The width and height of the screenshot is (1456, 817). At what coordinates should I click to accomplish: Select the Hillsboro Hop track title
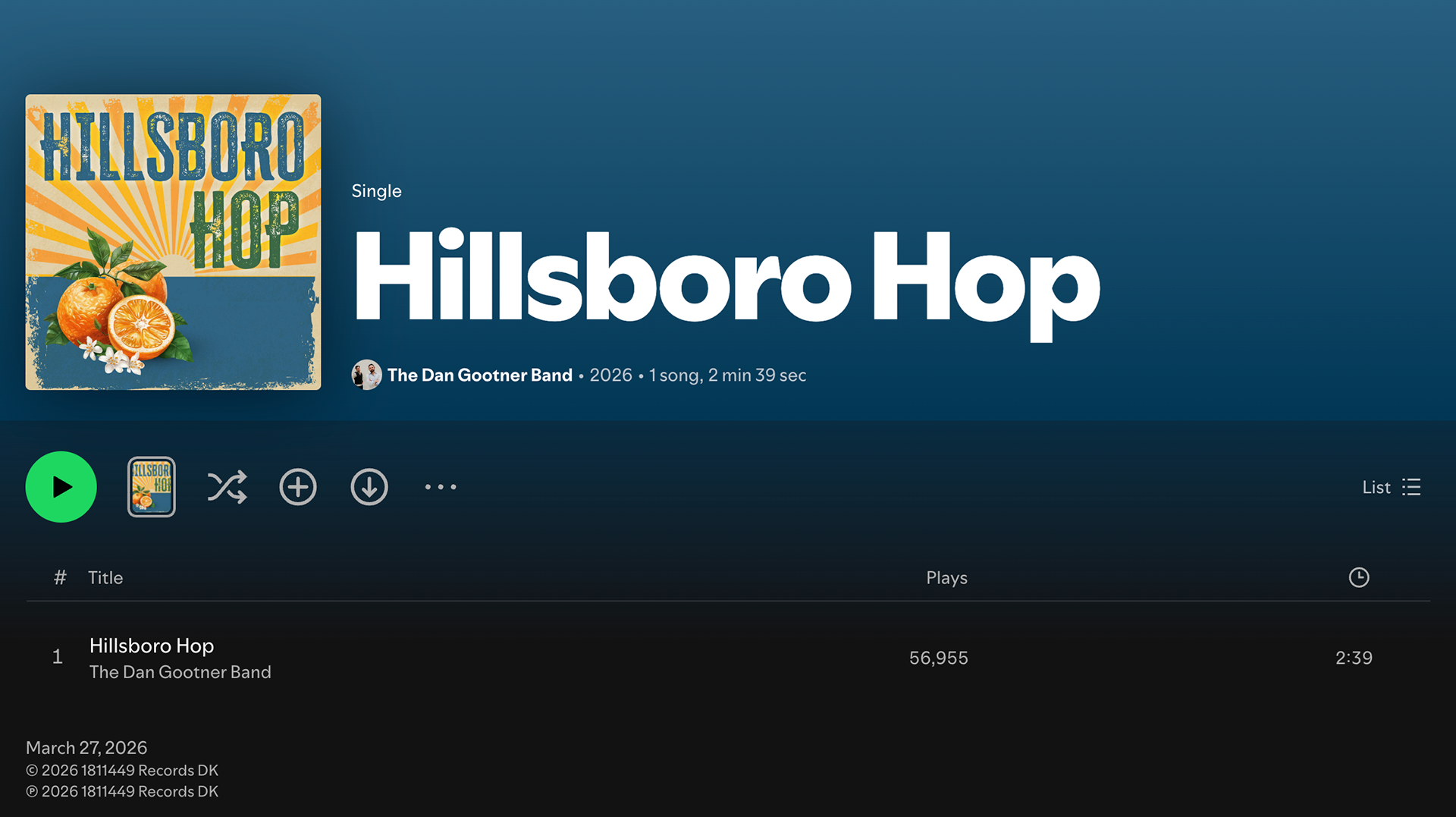click(152, 646)
